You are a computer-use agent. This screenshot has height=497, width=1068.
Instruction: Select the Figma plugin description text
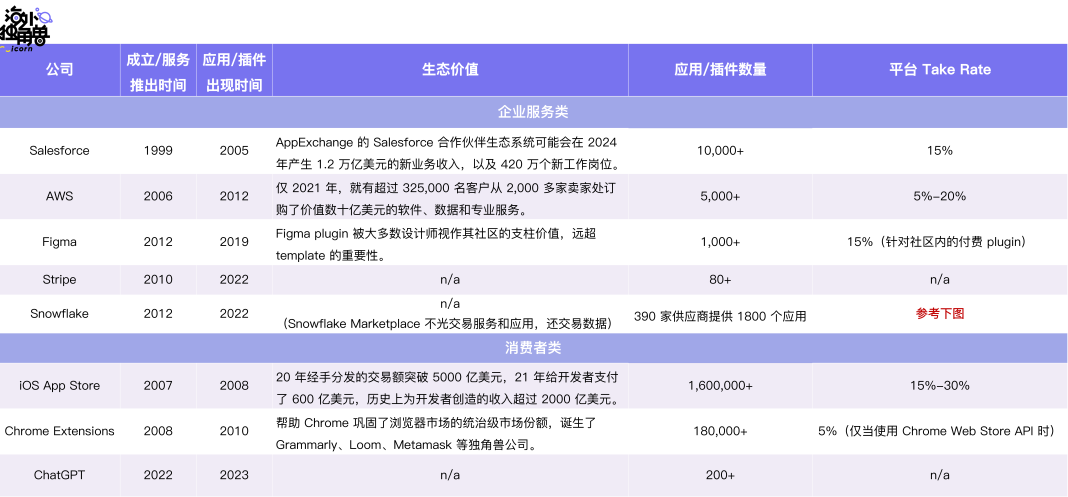436,244
